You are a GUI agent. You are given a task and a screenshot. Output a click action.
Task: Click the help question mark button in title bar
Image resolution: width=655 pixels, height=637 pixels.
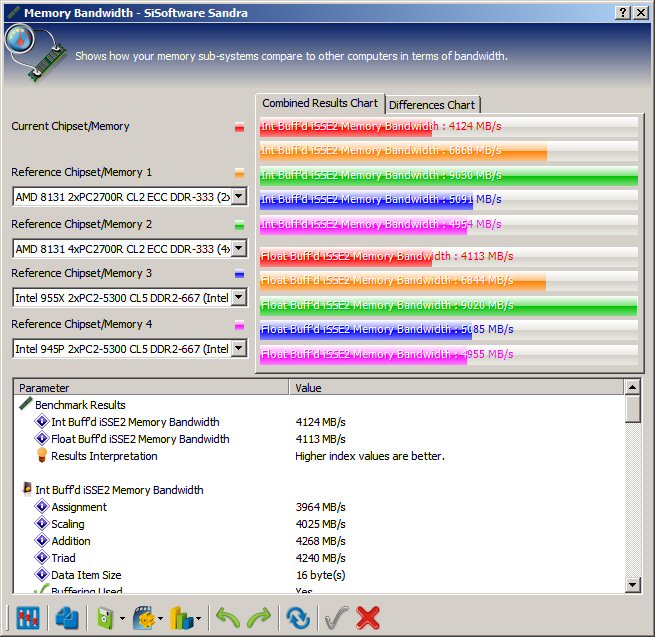coord(622,13)
